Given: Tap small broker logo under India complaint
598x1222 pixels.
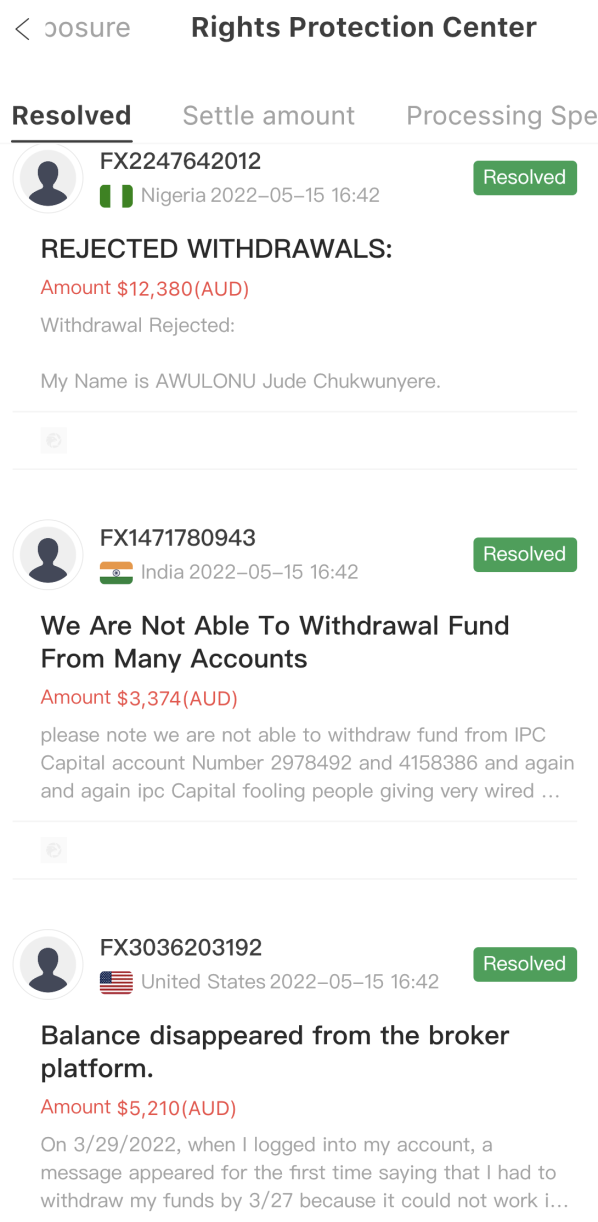Looking at the screenshot, I should click(54, 850).
